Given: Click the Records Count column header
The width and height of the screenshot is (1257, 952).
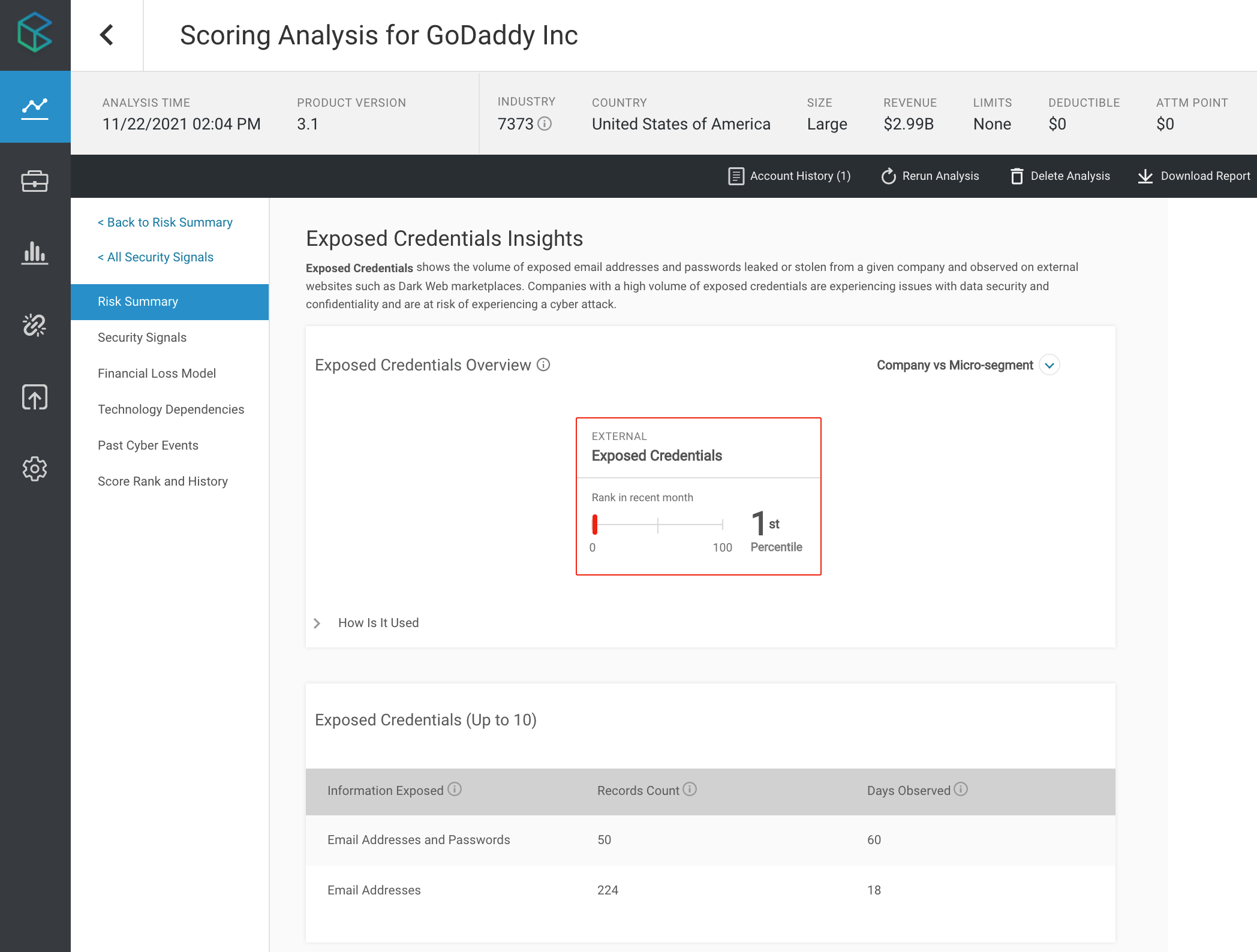Looking at the screenshot, I should pyautogui.click(x=638, y=791).
